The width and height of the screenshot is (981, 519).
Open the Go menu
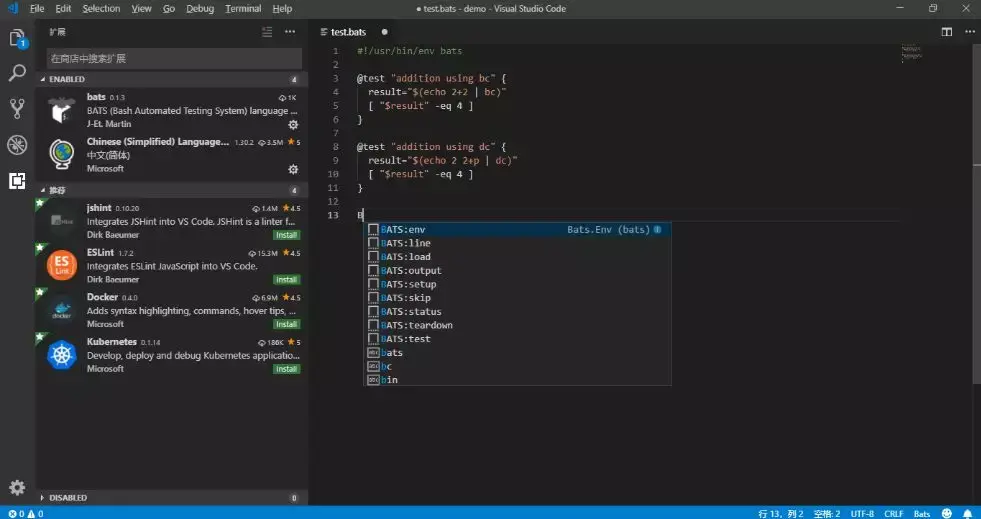click(169, 9)
